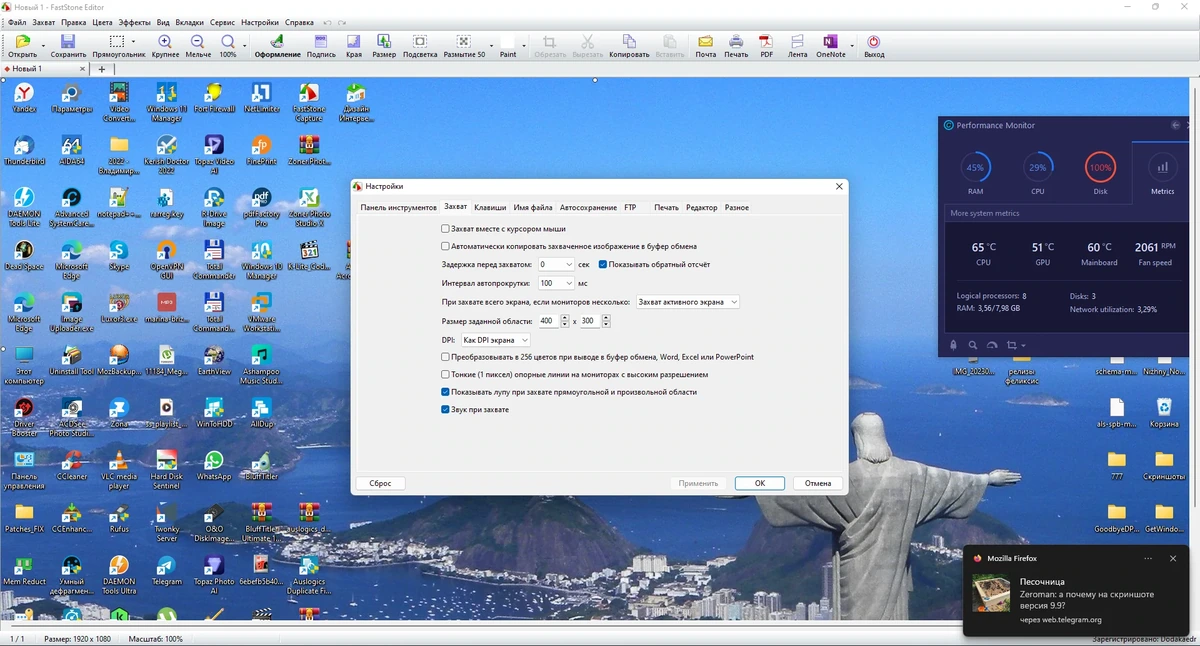Click the Сброс reset button
The image size is (1200, 646).
click(380, 483)
